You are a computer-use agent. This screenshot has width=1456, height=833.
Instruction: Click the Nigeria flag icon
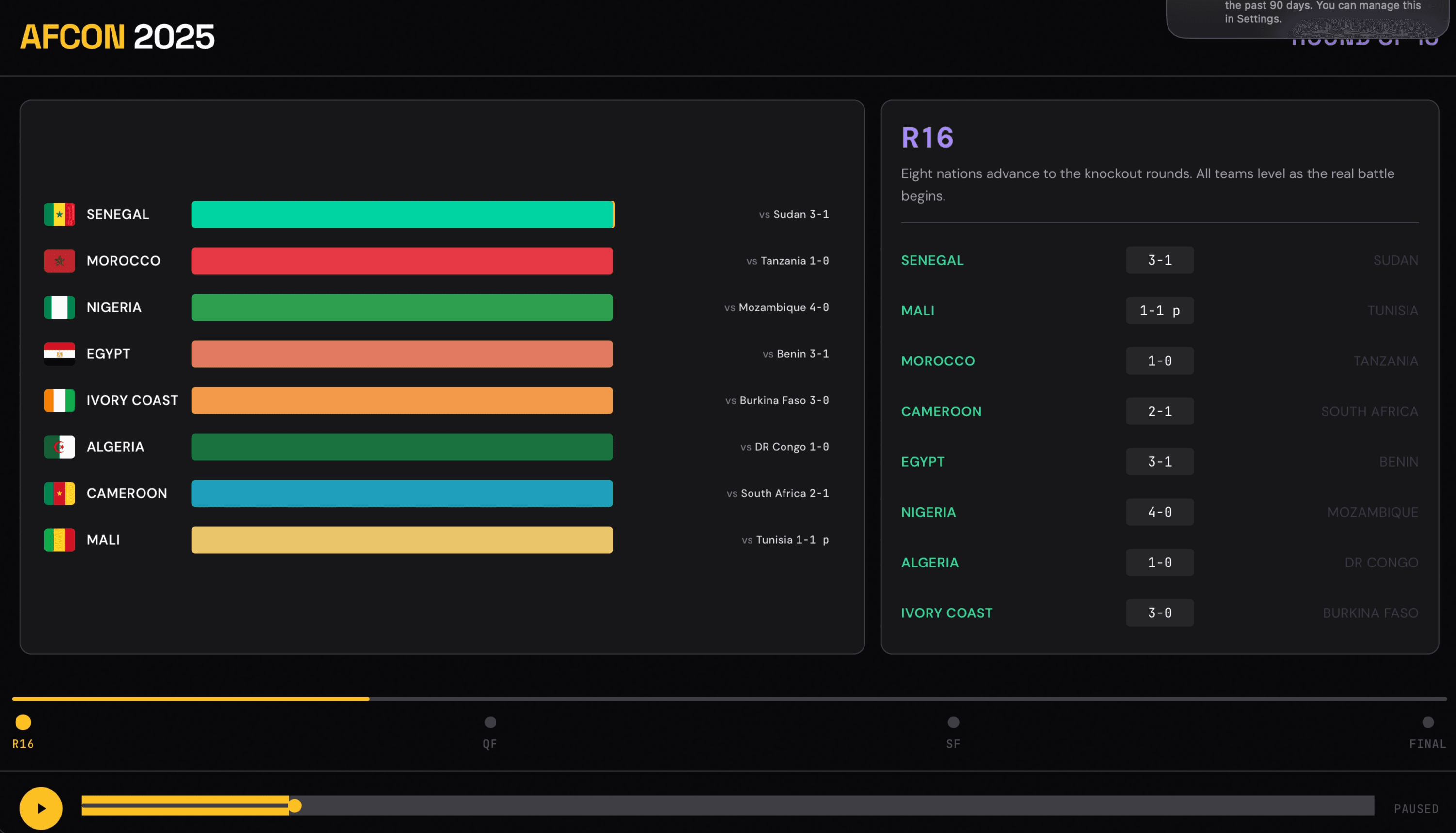[x=59, y=307]
